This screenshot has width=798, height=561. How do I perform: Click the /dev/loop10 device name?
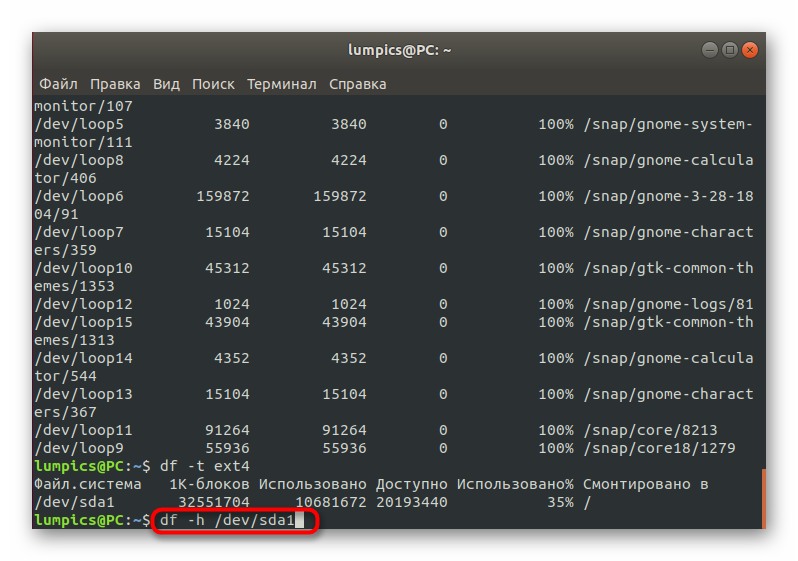pos(83,268)
